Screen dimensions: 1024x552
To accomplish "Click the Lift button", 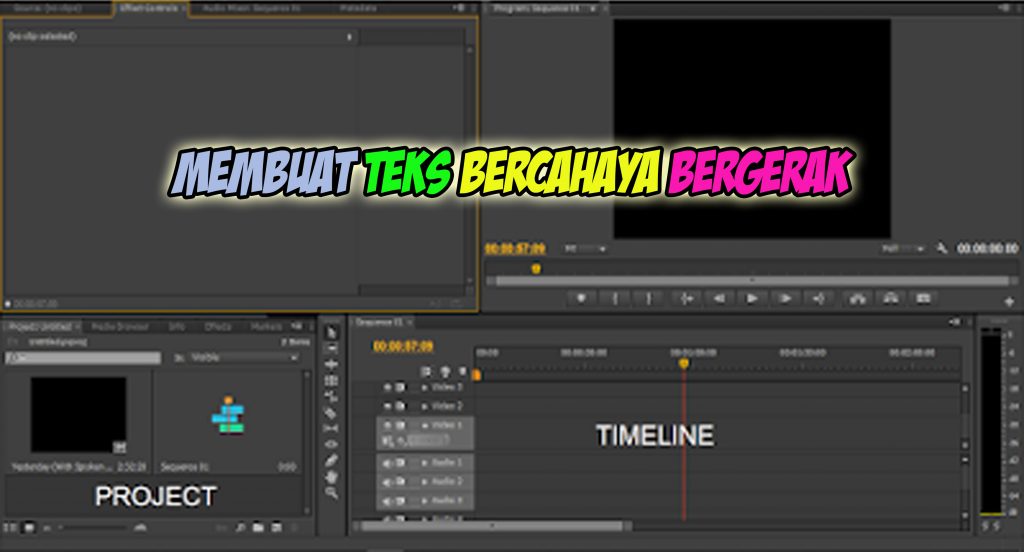I will coord(857,299).
